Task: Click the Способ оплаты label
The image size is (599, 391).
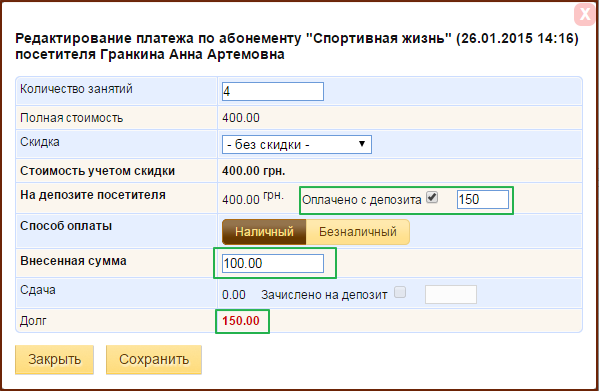Action: pos(66,226)
